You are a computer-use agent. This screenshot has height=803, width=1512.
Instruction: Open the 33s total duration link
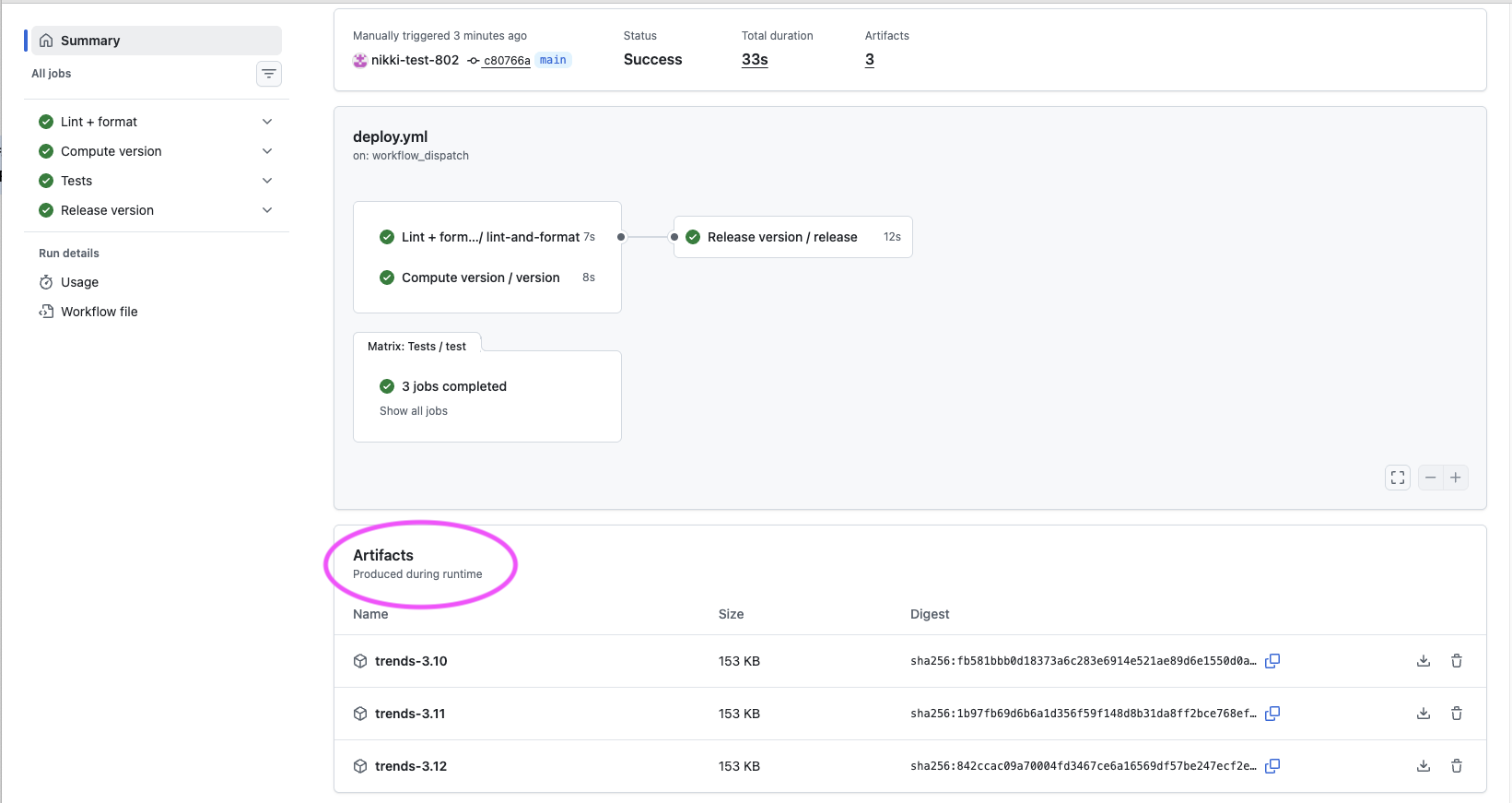[755, 59]
